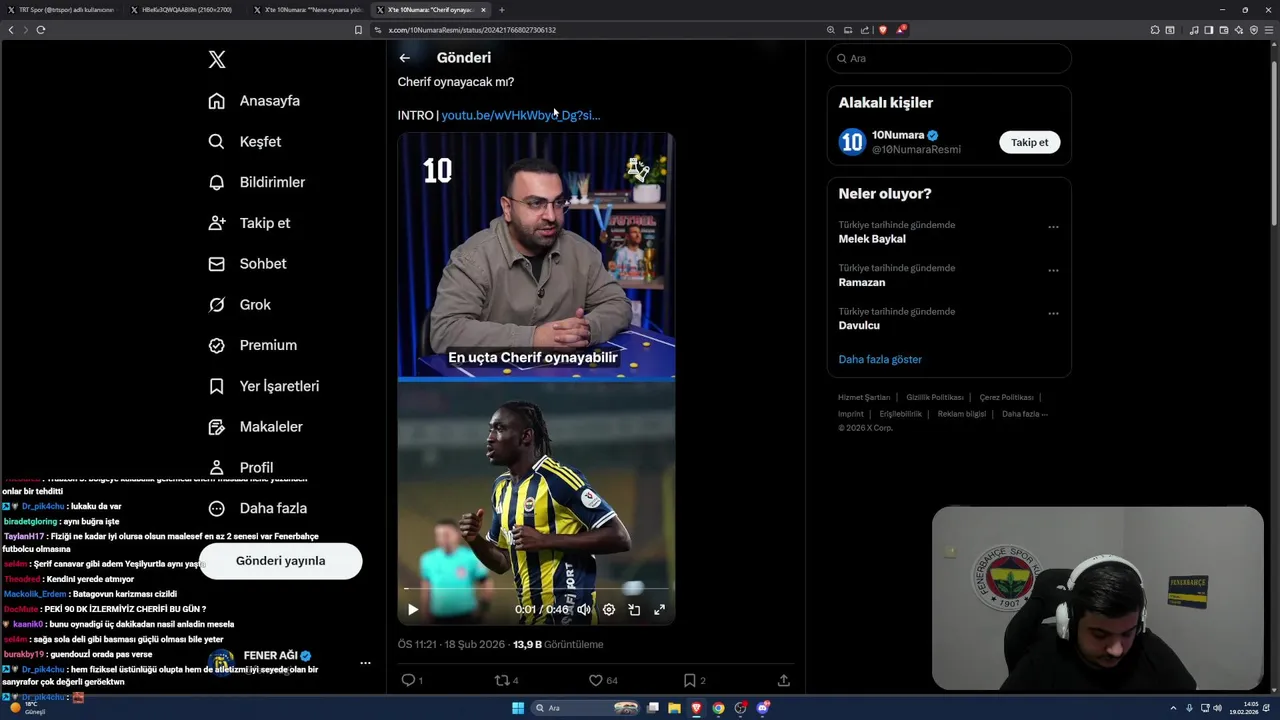The height and width of the screenshot is (720, 1280).
Task: Play the post video
Action: pyautogui.click(x=413, y=609)
